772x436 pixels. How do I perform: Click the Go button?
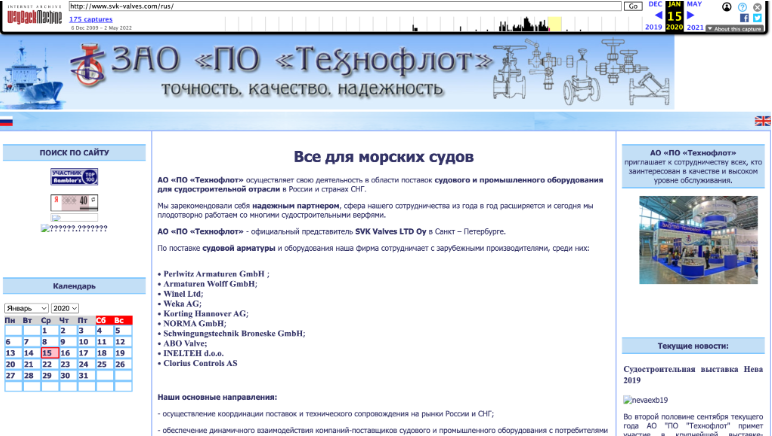point(633,6)
